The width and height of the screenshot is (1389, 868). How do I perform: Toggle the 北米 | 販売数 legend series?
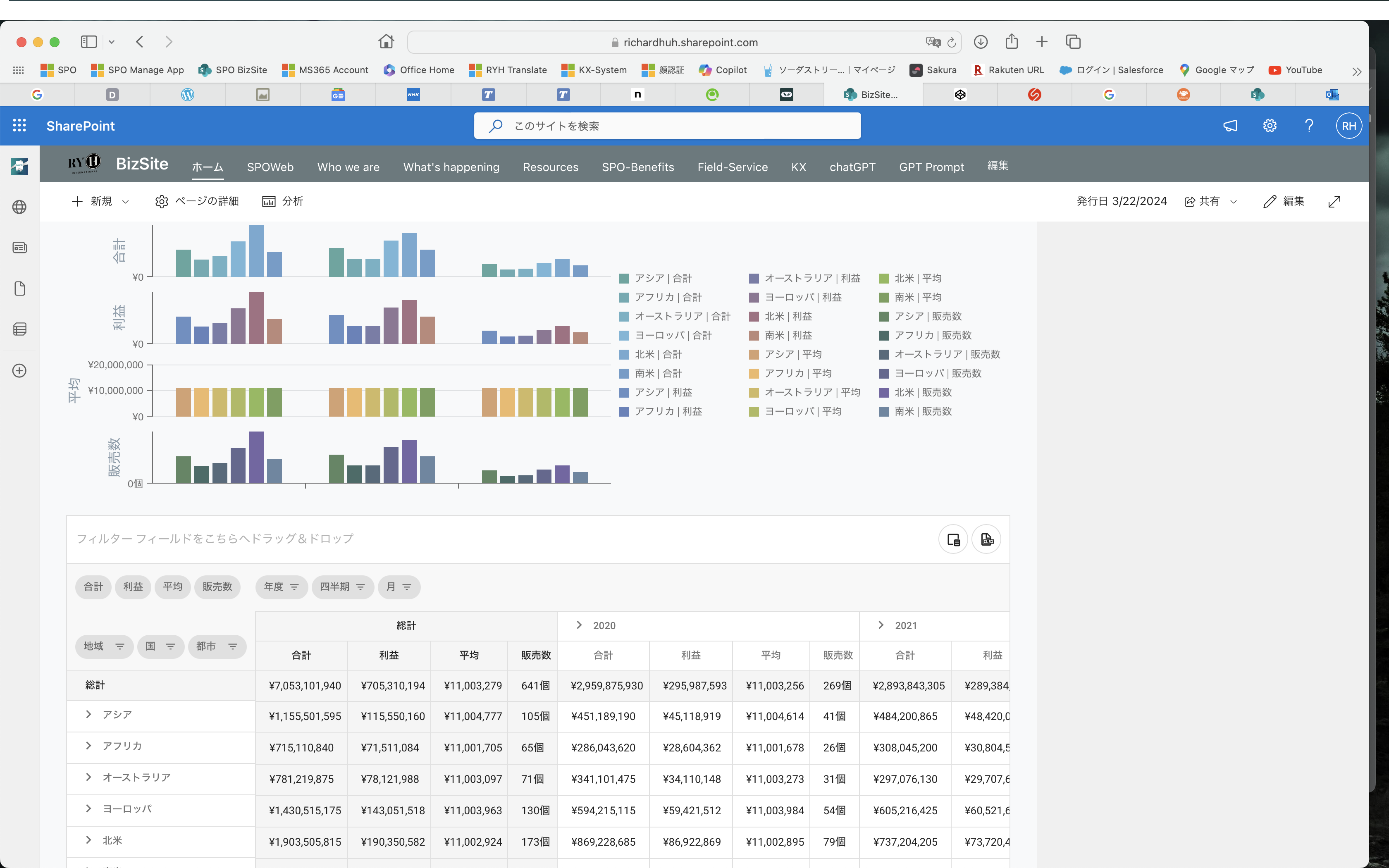pyautogui.click(x=915, y=392)
